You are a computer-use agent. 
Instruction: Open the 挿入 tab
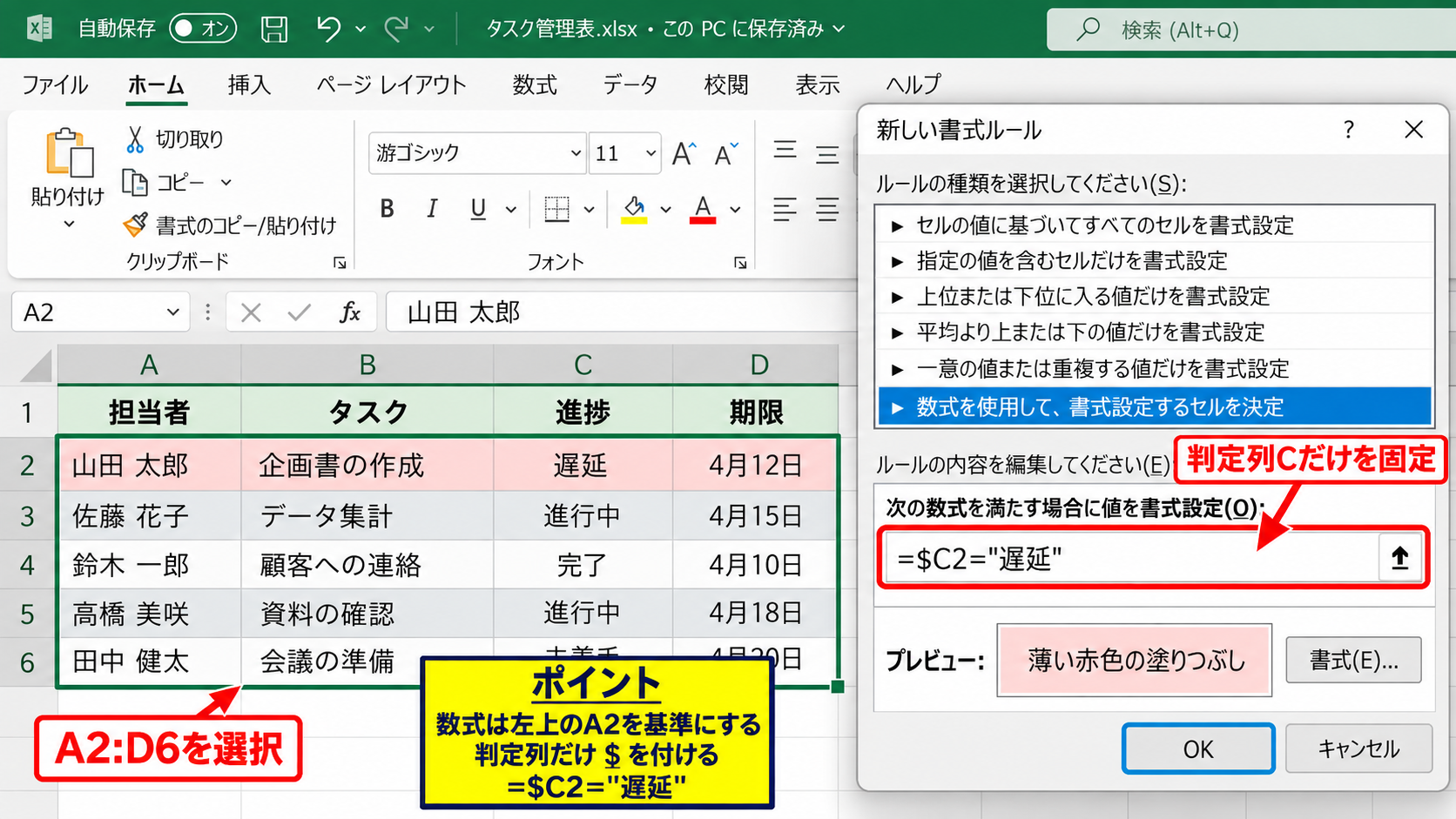249,84
